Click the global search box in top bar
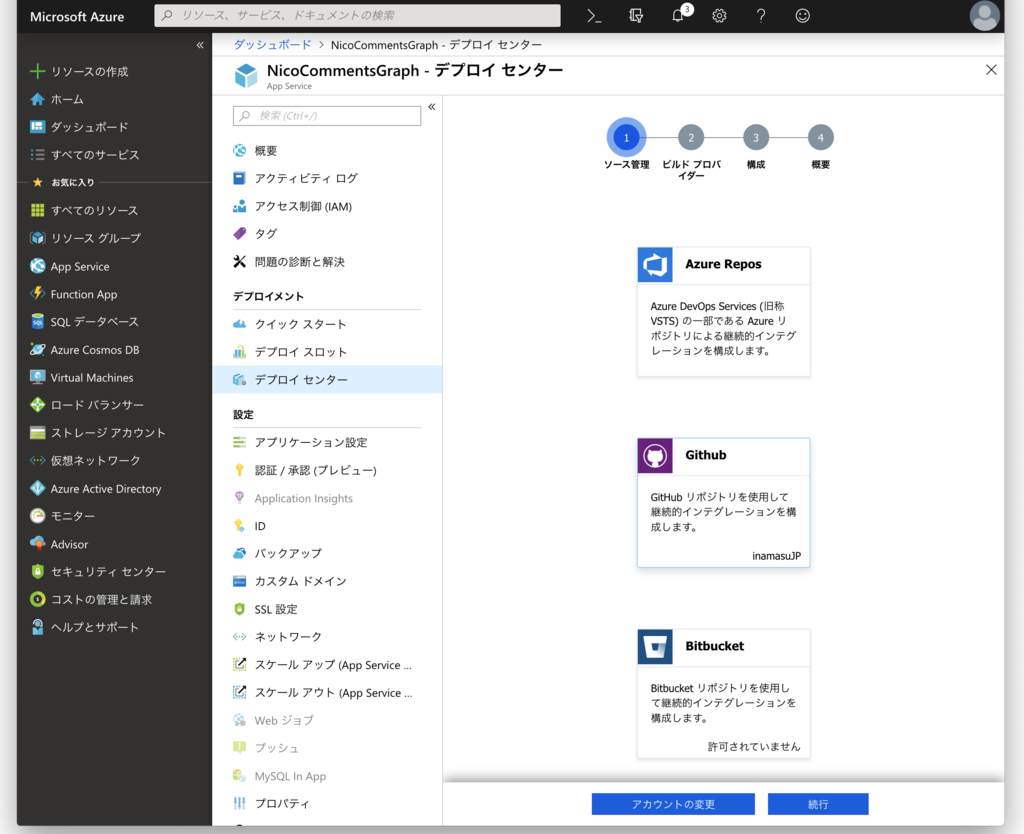 [357, 15]
